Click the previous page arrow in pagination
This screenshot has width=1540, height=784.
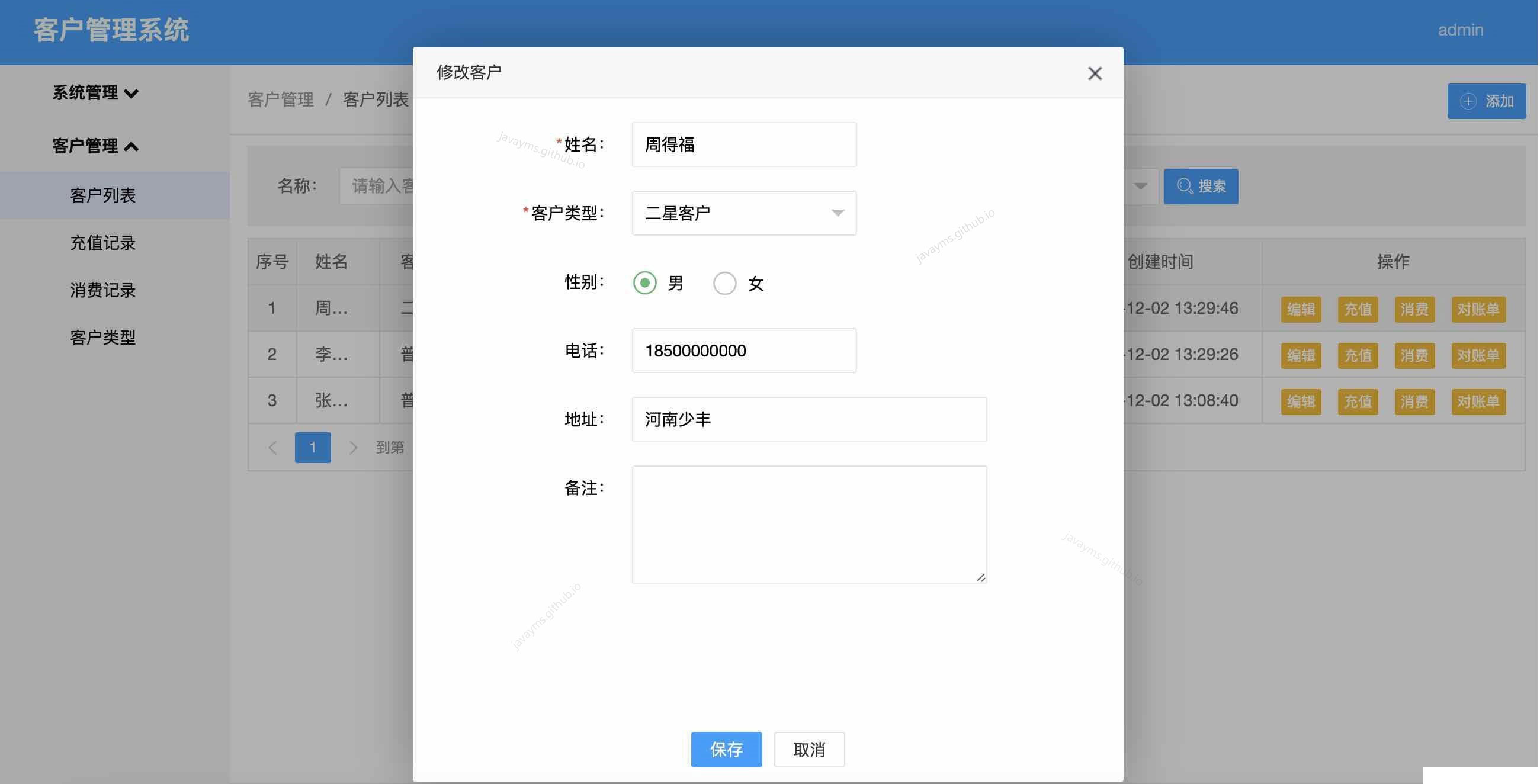click(272, 448)
